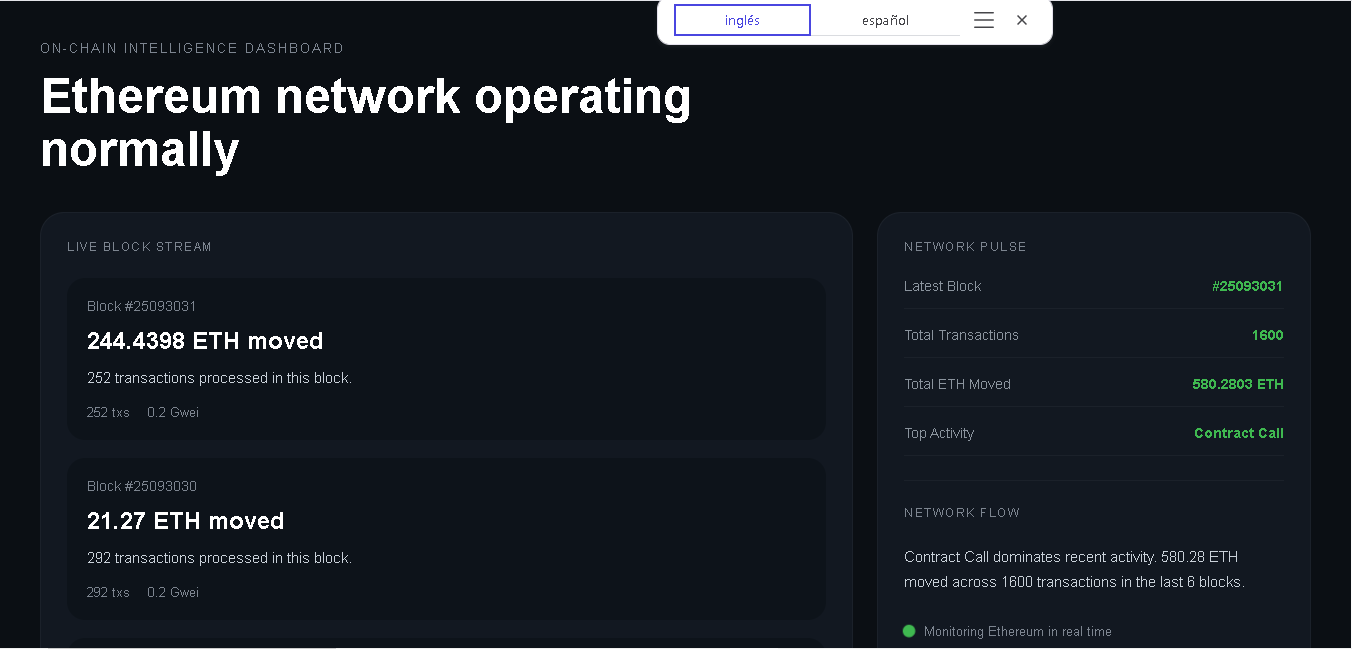Select the inglés language tab
The width and height of the screenshot is (1352, 649).
(742, 20)
